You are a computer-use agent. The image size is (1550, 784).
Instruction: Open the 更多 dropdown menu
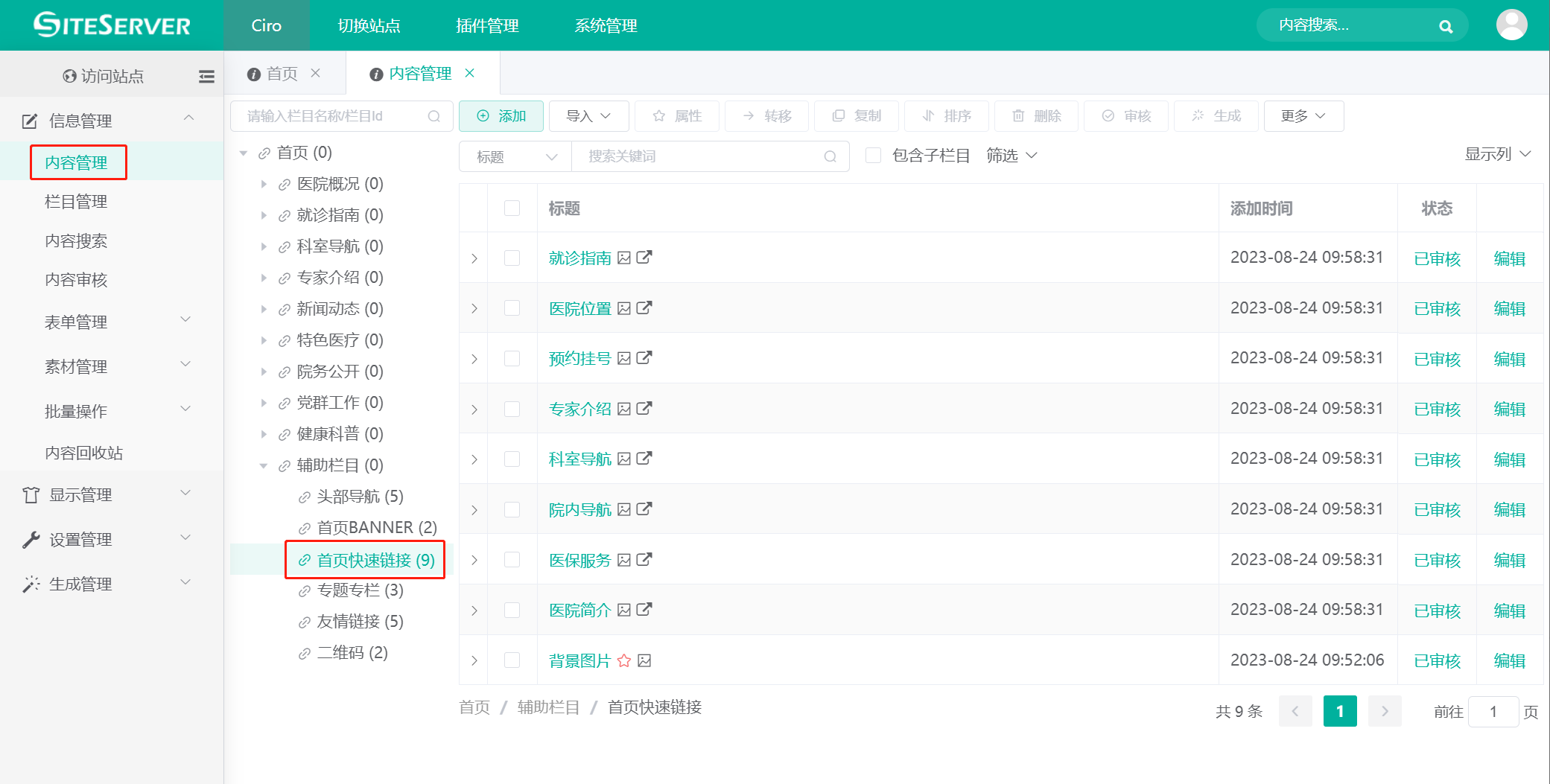pyautogui.click(x=1303, y=115)
